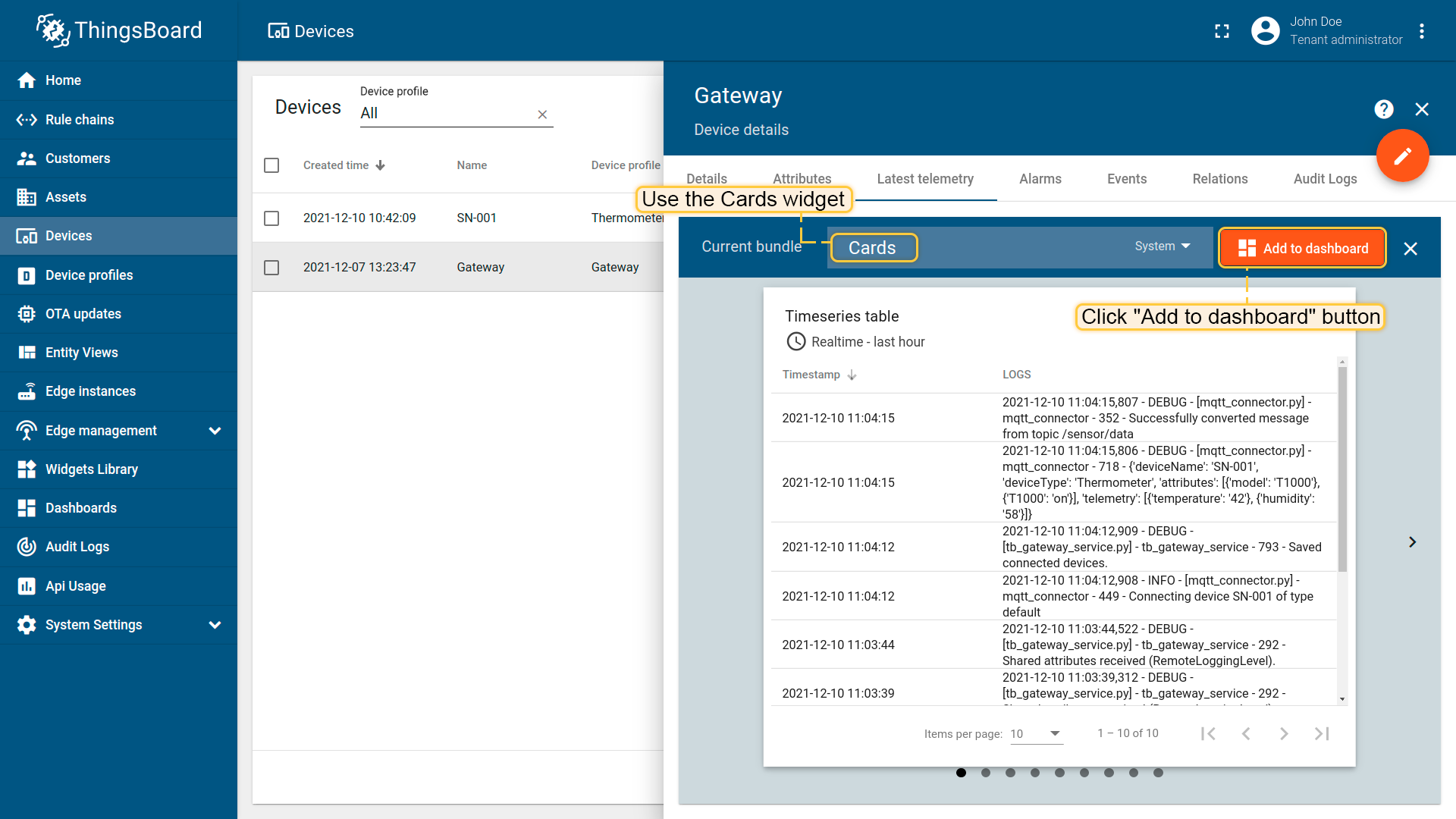Sort by LOGS column header
The width and height of the screenshot is (1456, 819).
pos(1016,375)
